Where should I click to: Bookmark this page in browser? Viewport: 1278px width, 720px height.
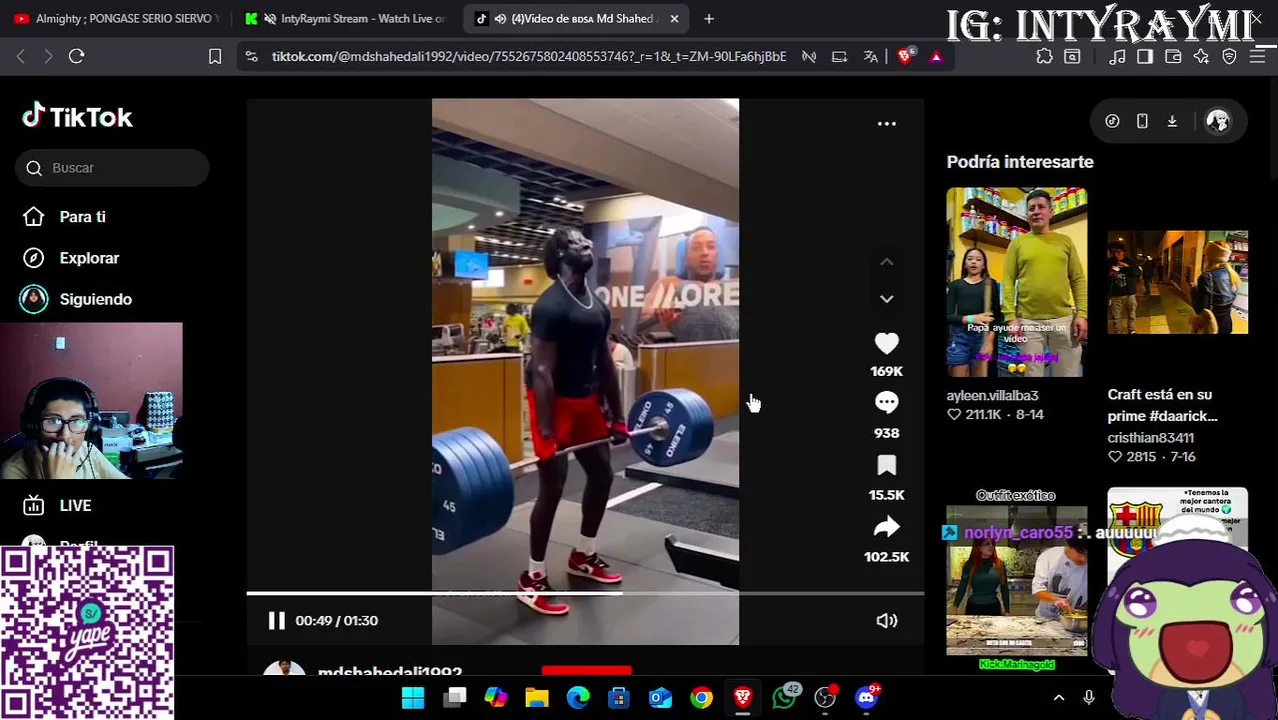tap(215, 57)
